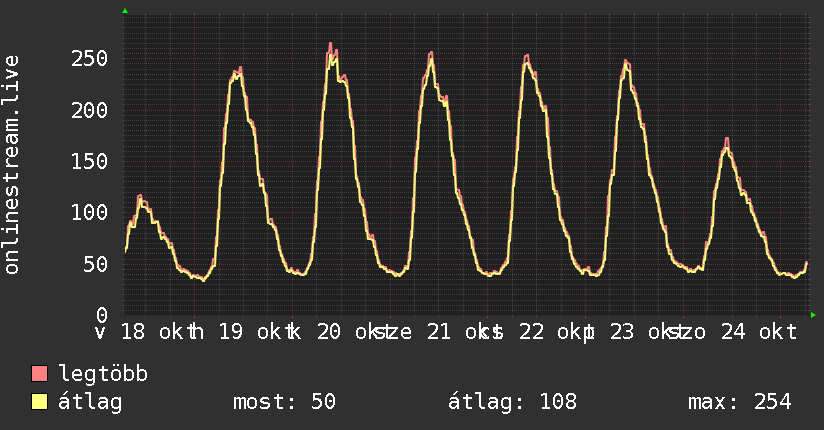This screenshot has height=430, width=824.
Task: Click the onlinestream.live vertical axis title
Action: 12,165
